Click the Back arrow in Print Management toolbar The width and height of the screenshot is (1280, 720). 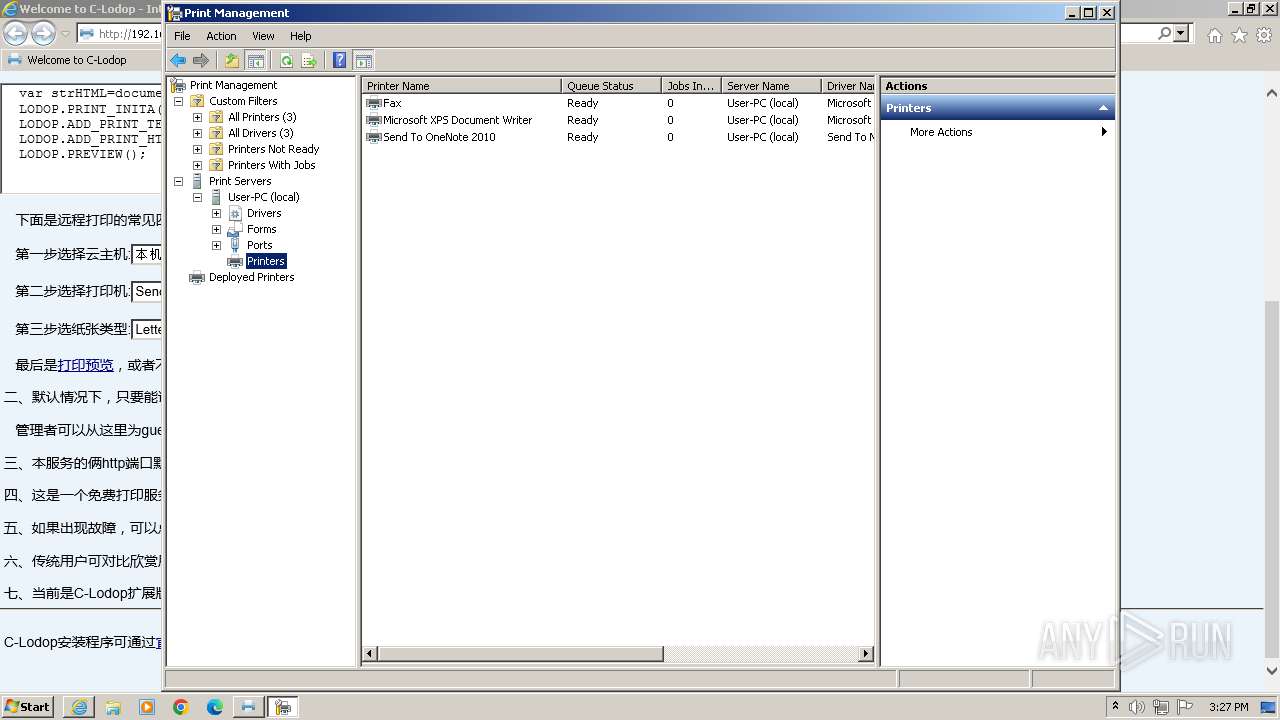pyautogui.click(x=178, y=61)
